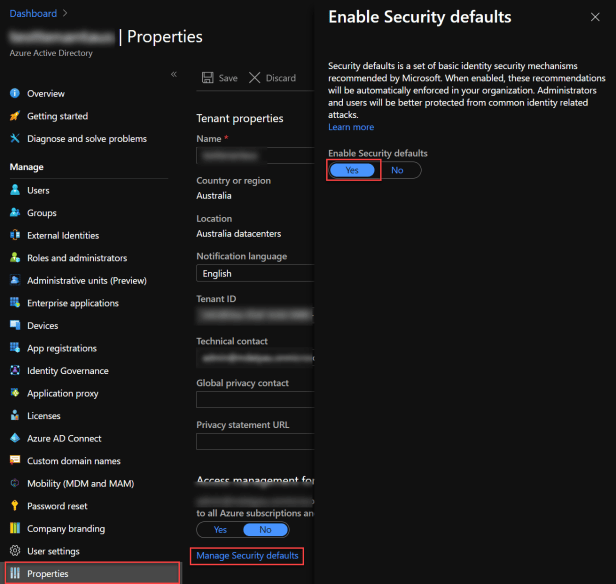Click the Discard X icon
This screenshot has height=584, width=616.
click(x=254, y=78)
